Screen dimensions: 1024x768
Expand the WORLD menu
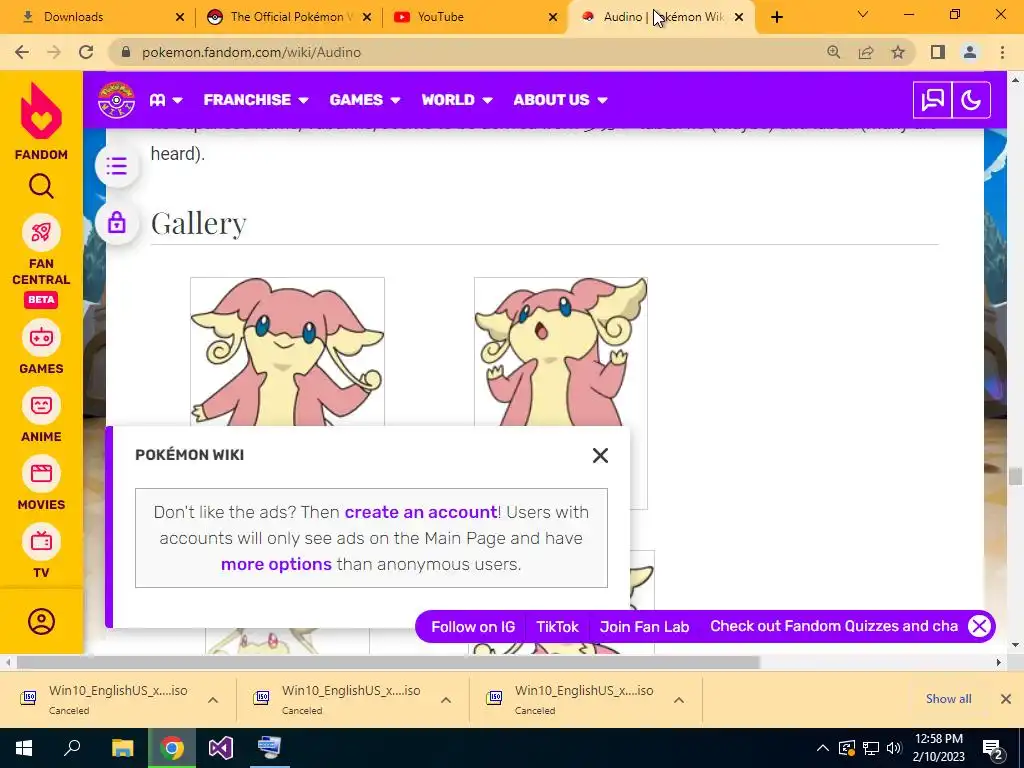(x=456, y=100)
